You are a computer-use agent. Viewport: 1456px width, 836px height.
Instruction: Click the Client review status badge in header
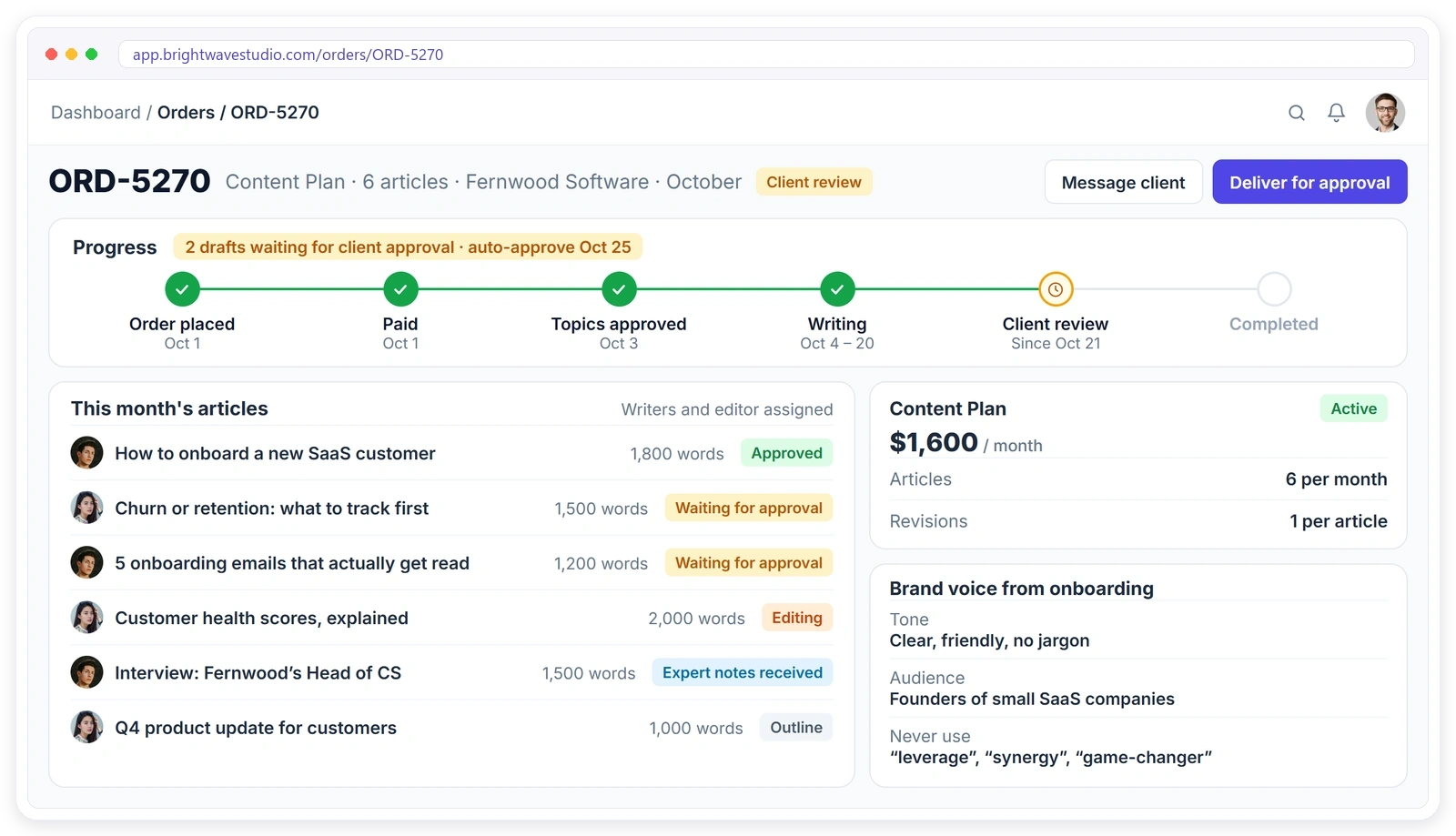(x=814, y=182)
